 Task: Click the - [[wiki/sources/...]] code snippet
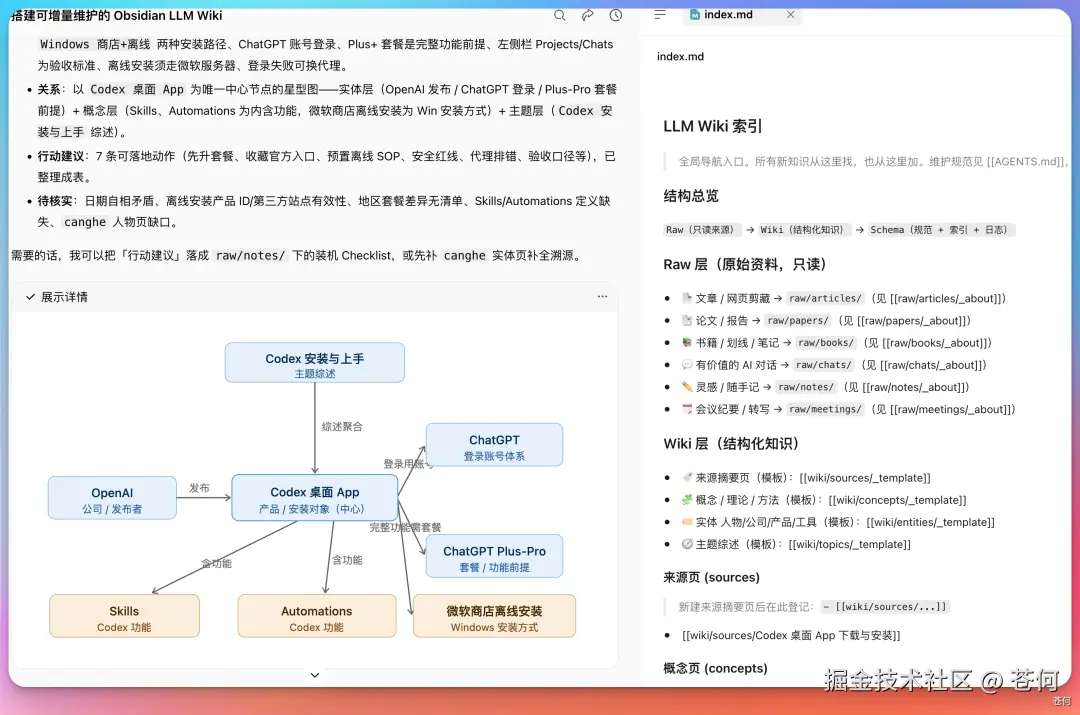(884, 606)
